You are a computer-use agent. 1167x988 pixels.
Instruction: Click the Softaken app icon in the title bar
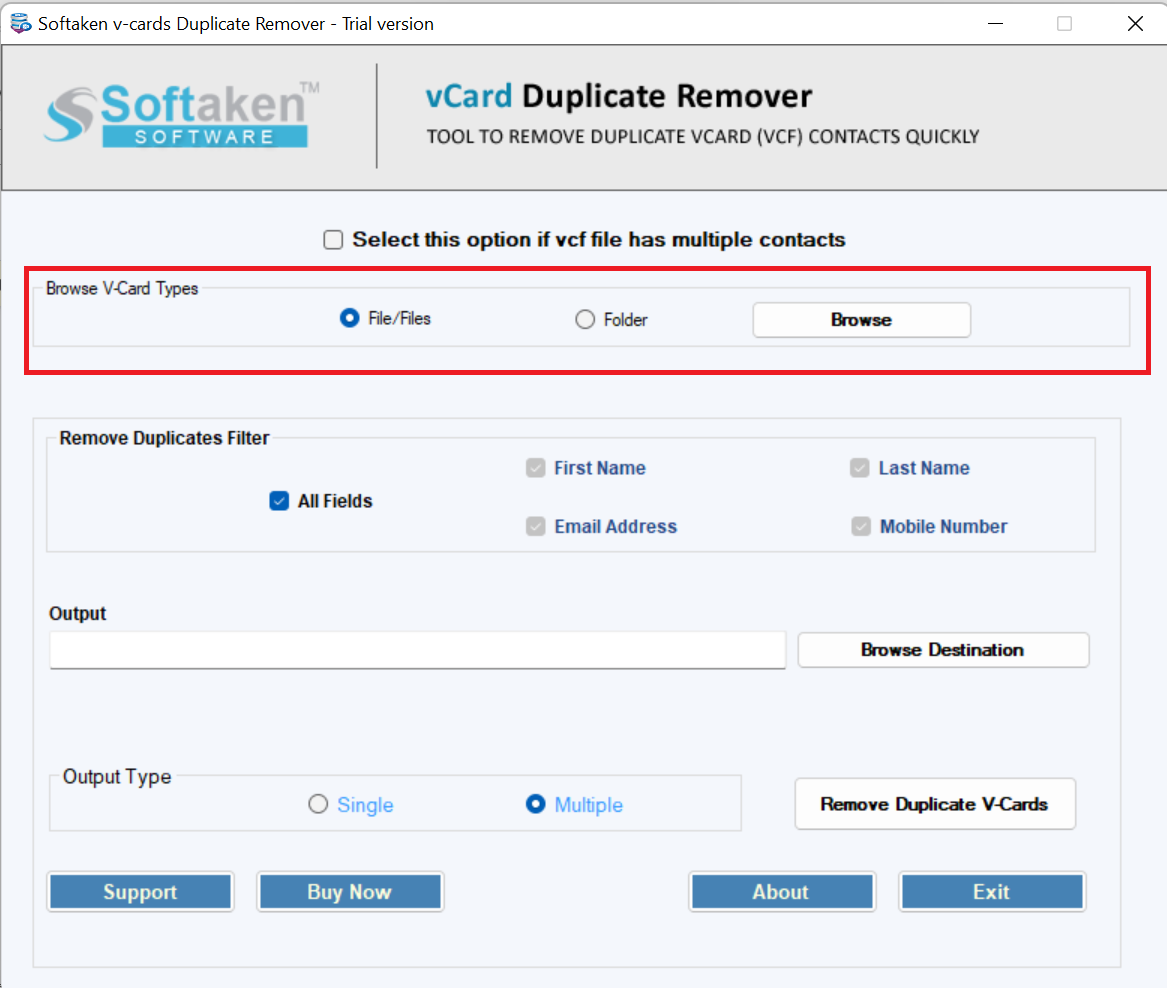point(20,23)
